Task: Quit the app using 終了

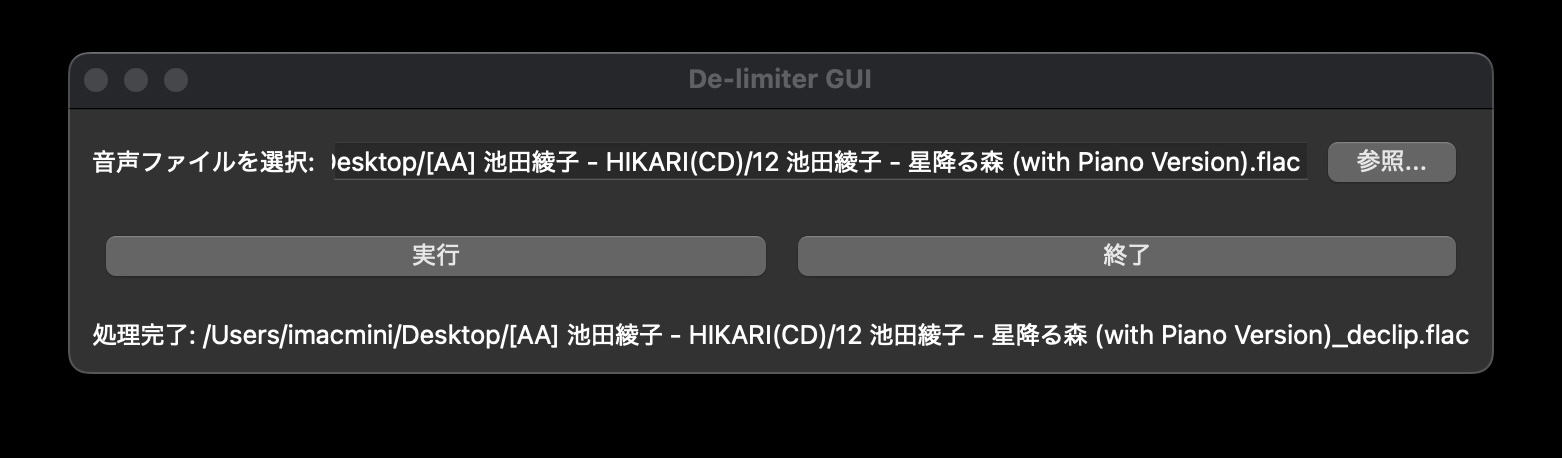Action: tap(1126, 255)
